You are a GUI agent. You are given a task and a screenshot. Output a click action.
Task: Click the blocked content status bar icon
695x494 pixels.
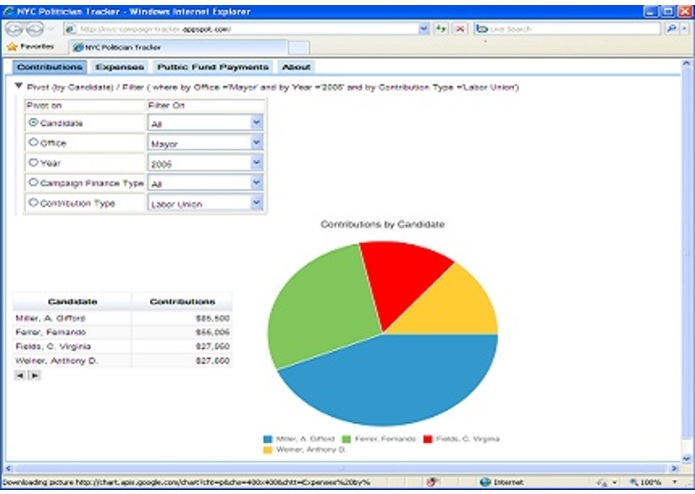pyautogui.click(x=432, y=482)
